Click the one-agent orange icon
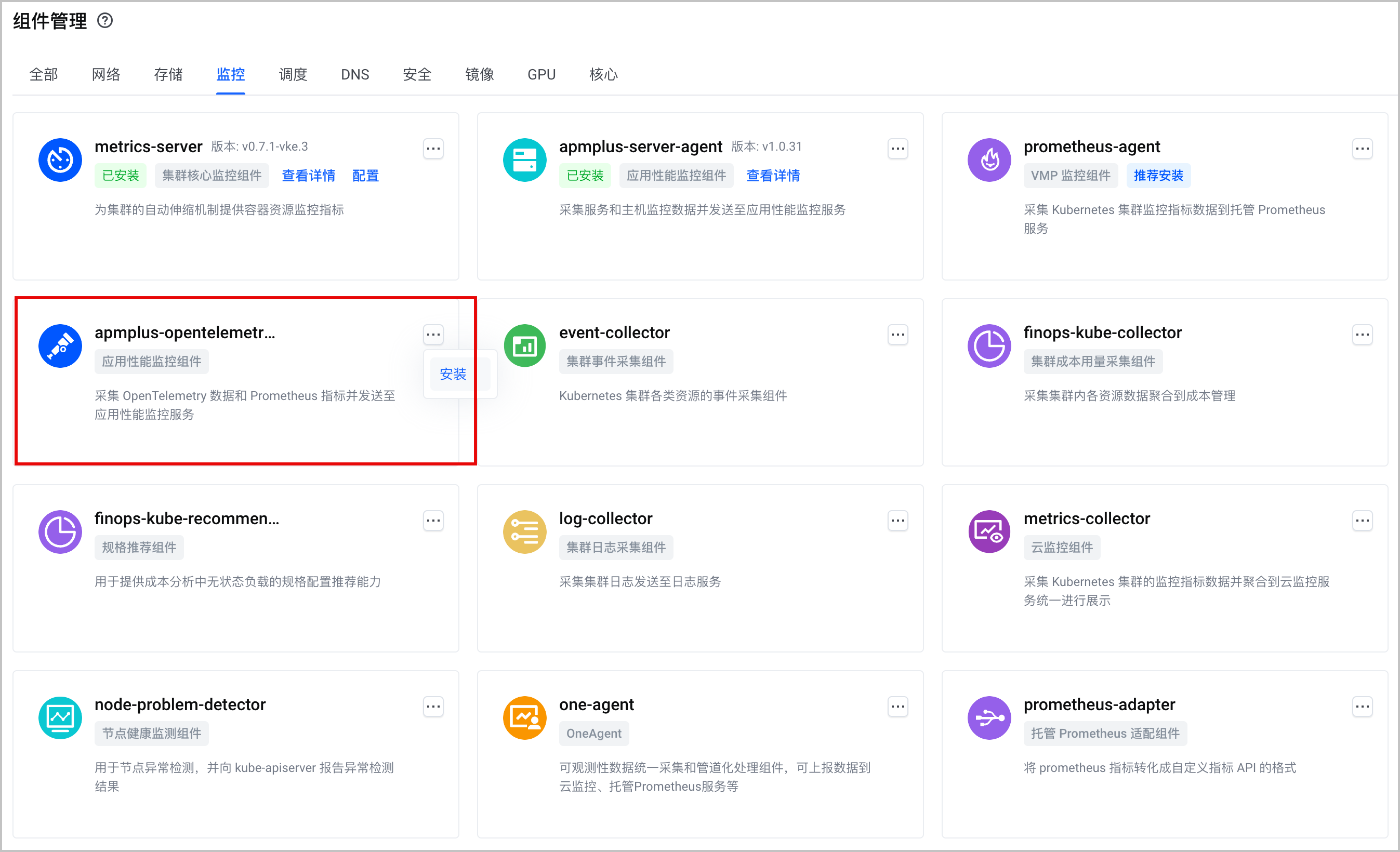The height and width of the screenshot is (852, 1400). tap(524, 718)
